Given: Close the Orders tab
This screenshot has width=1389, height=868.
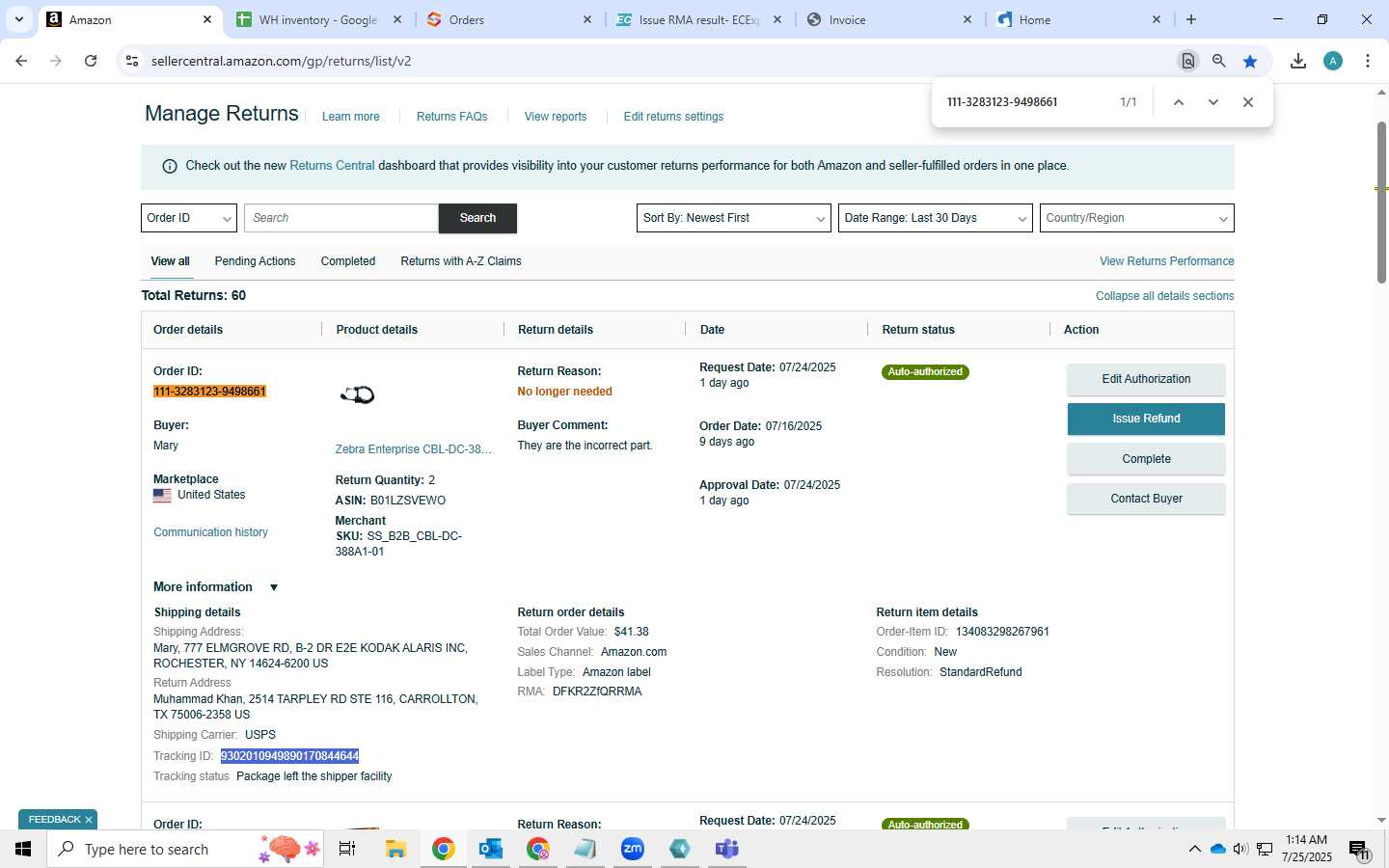Looking at the screenshot, I should [x=587, y=19].
